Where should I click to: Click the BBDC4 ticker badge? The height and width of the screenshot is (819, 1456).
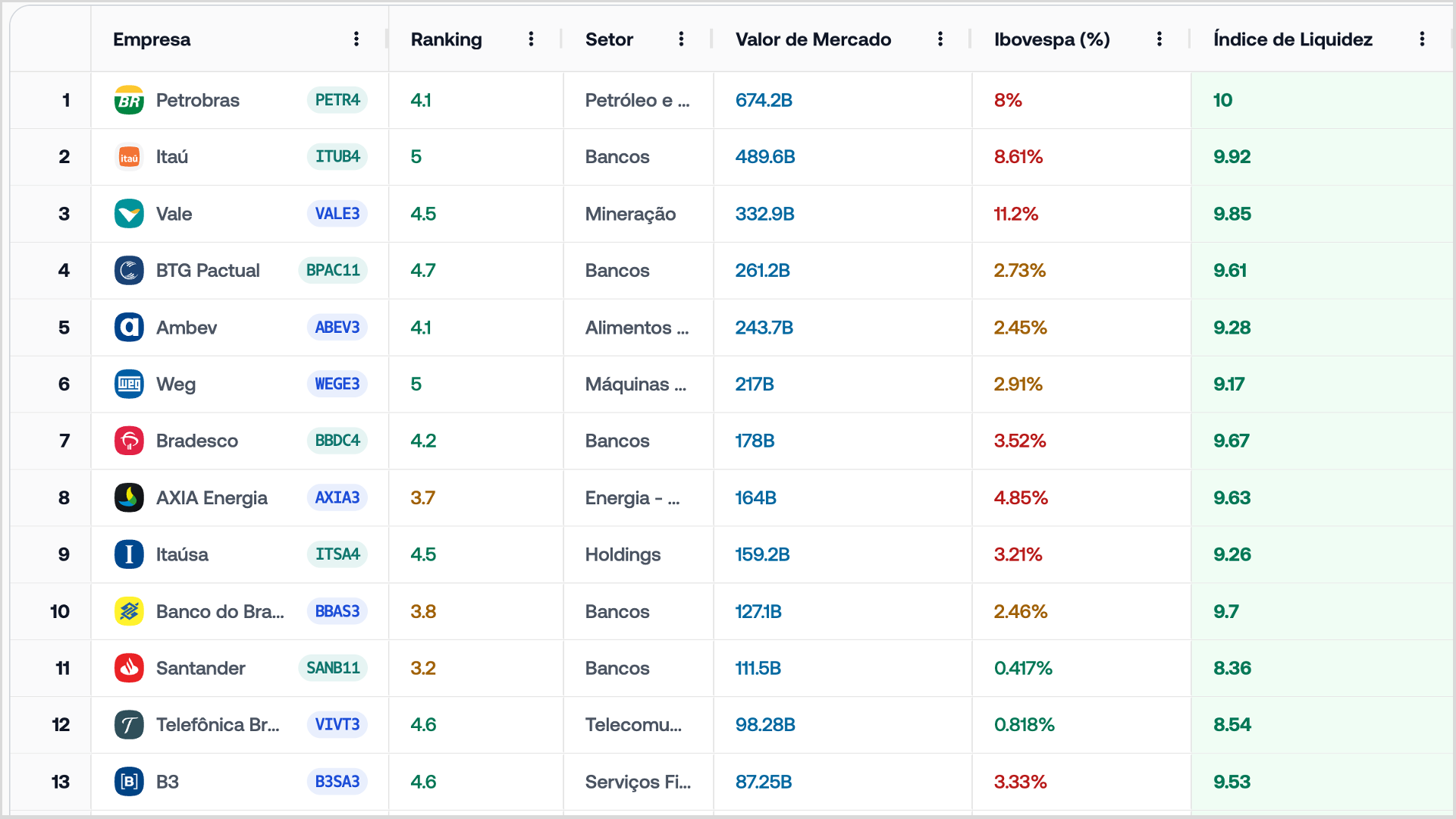[337, 441]
